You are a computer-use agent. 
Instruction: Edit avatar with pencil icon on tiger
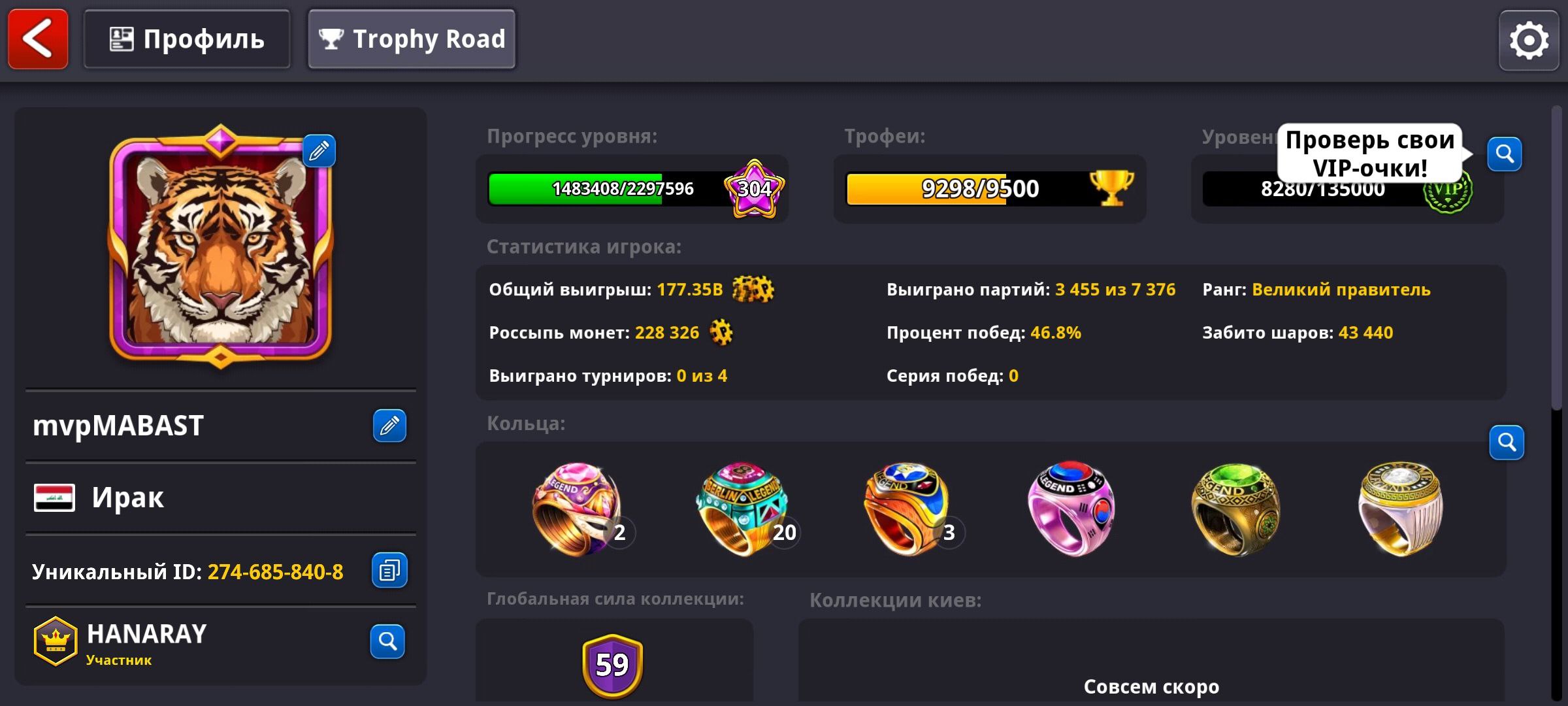point(319,151)
